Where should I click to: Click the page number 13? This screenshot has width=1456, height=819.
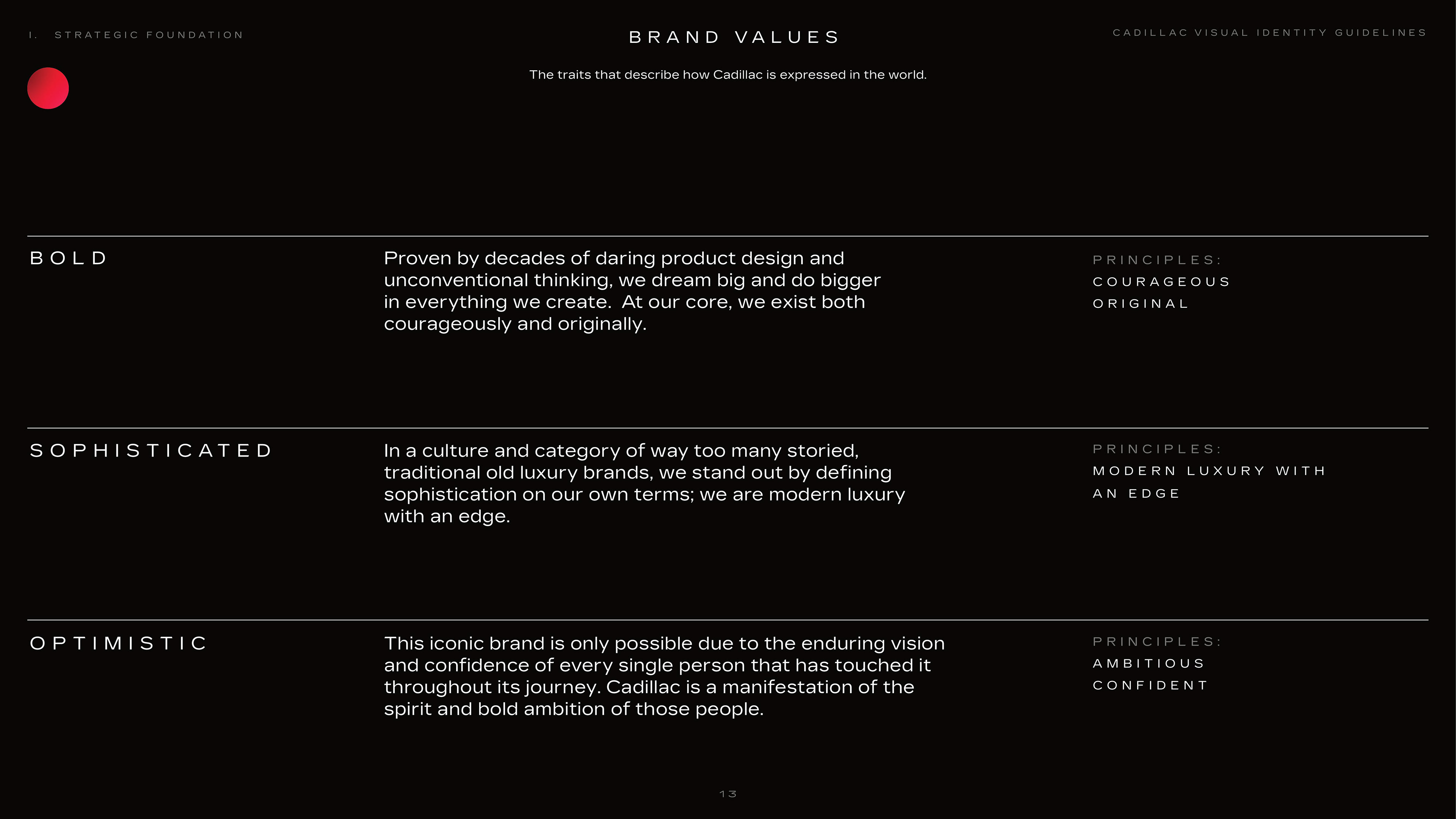[728, 794]
